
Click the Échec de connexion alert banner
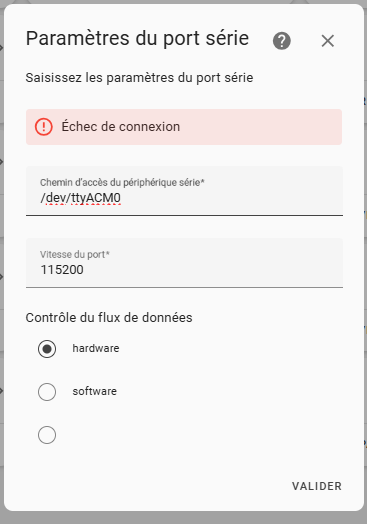point(184,127)
